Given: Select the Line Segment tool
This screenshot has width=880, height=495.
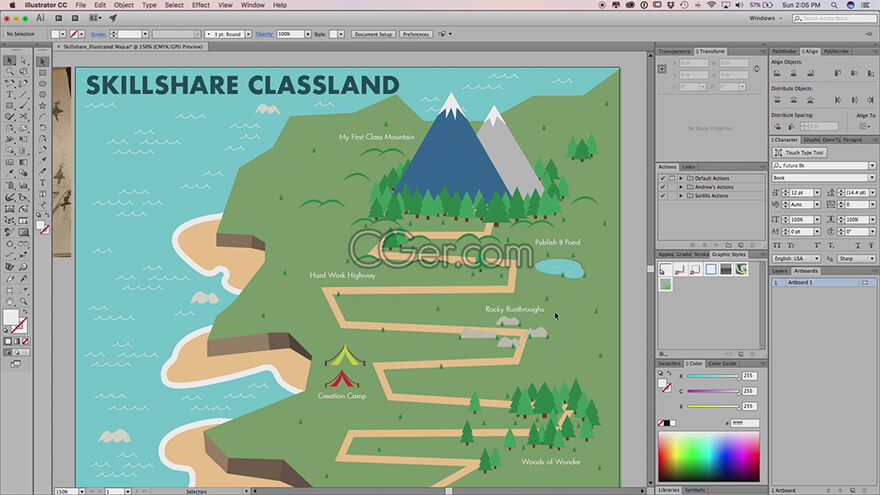Looking at the screenshot, I should [x=24, y=94].
